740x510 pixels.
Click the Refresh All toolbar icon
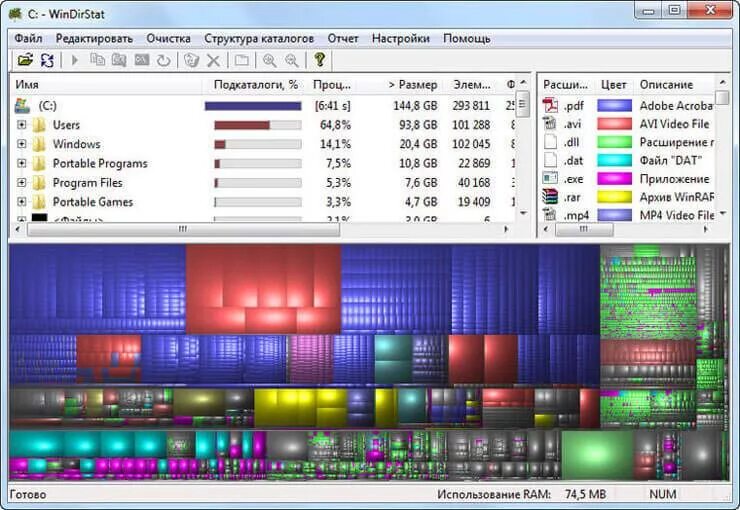coord(47,60)
